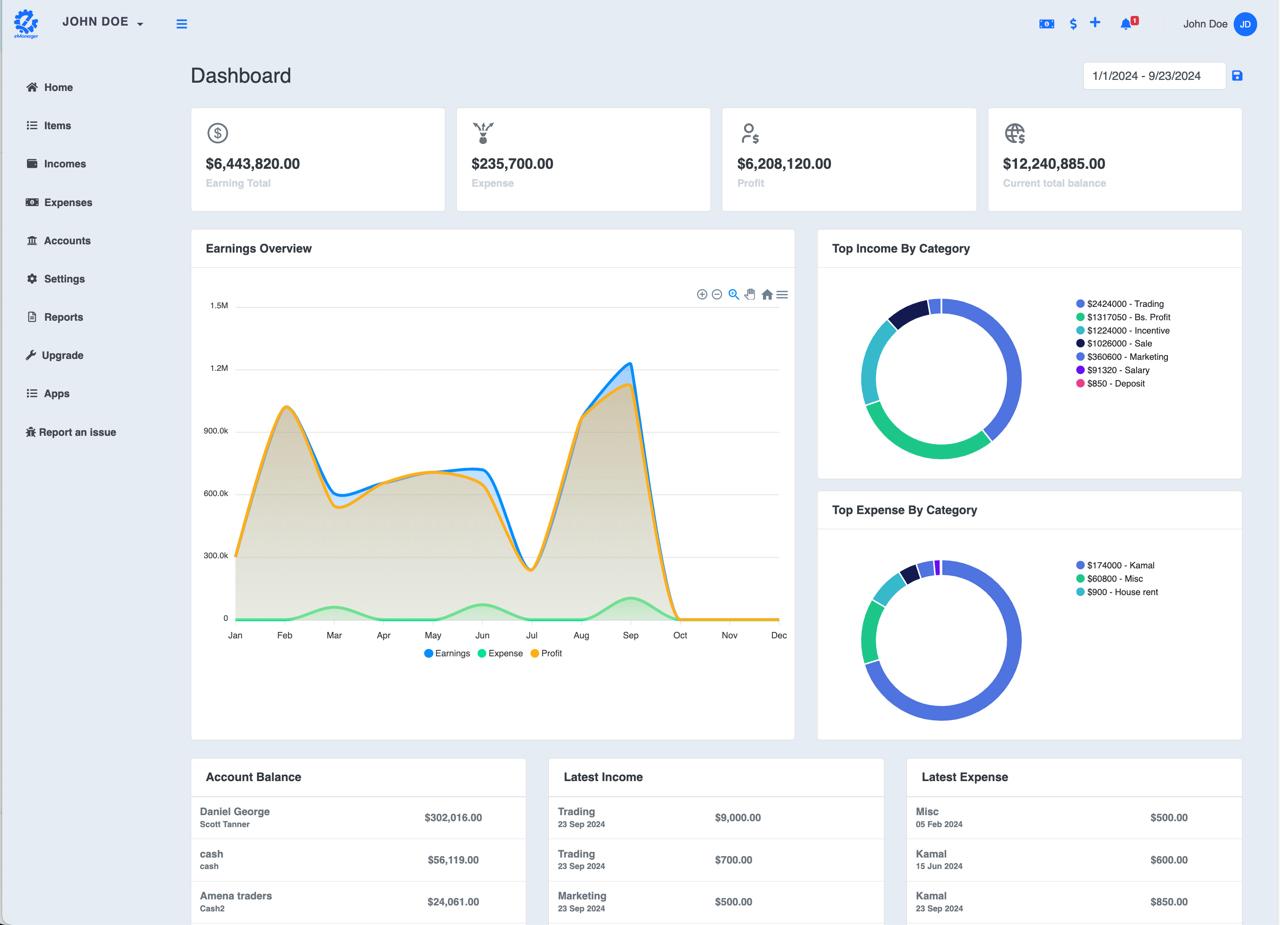1280x925 pixels.
Task: Click the date range input field
Action: point(1154,75)
